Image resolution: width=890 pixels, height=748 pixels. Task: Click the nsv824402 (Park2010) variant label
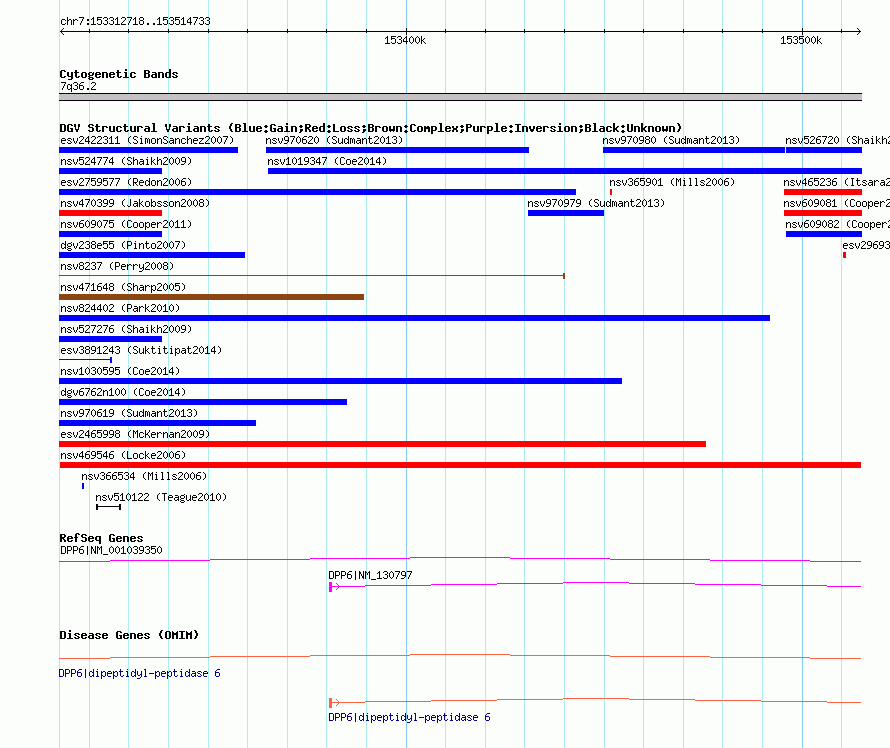tap(120, 308)
